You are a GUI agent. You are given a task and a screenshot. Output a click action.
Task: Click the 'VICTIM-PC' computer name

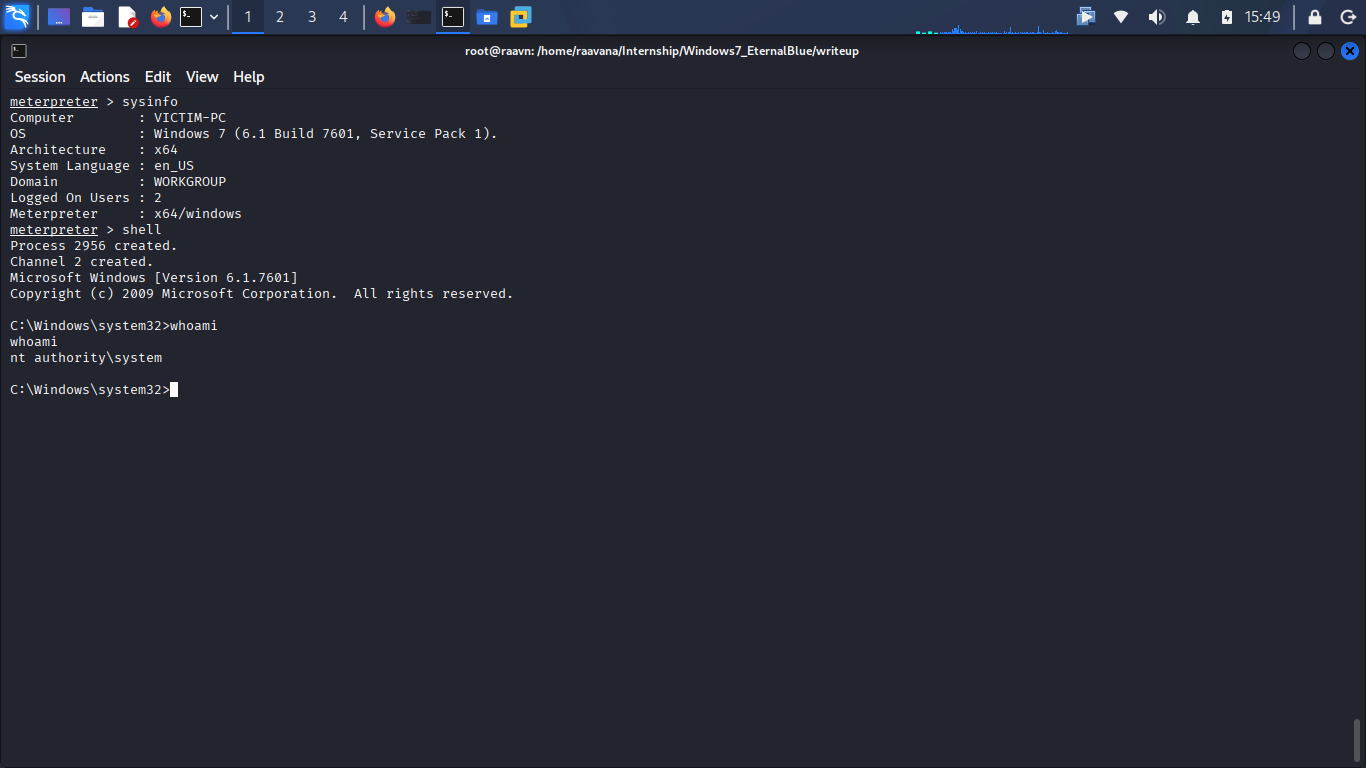[190, 118]
